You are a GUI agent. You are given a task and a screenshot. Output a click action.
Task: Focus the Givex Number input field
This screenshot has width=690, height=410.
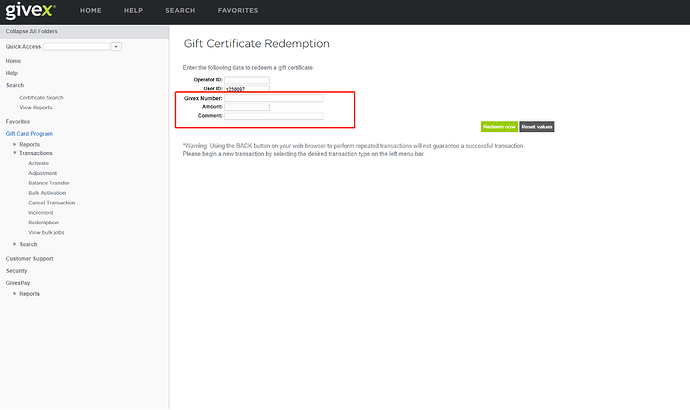pos(274,99)
